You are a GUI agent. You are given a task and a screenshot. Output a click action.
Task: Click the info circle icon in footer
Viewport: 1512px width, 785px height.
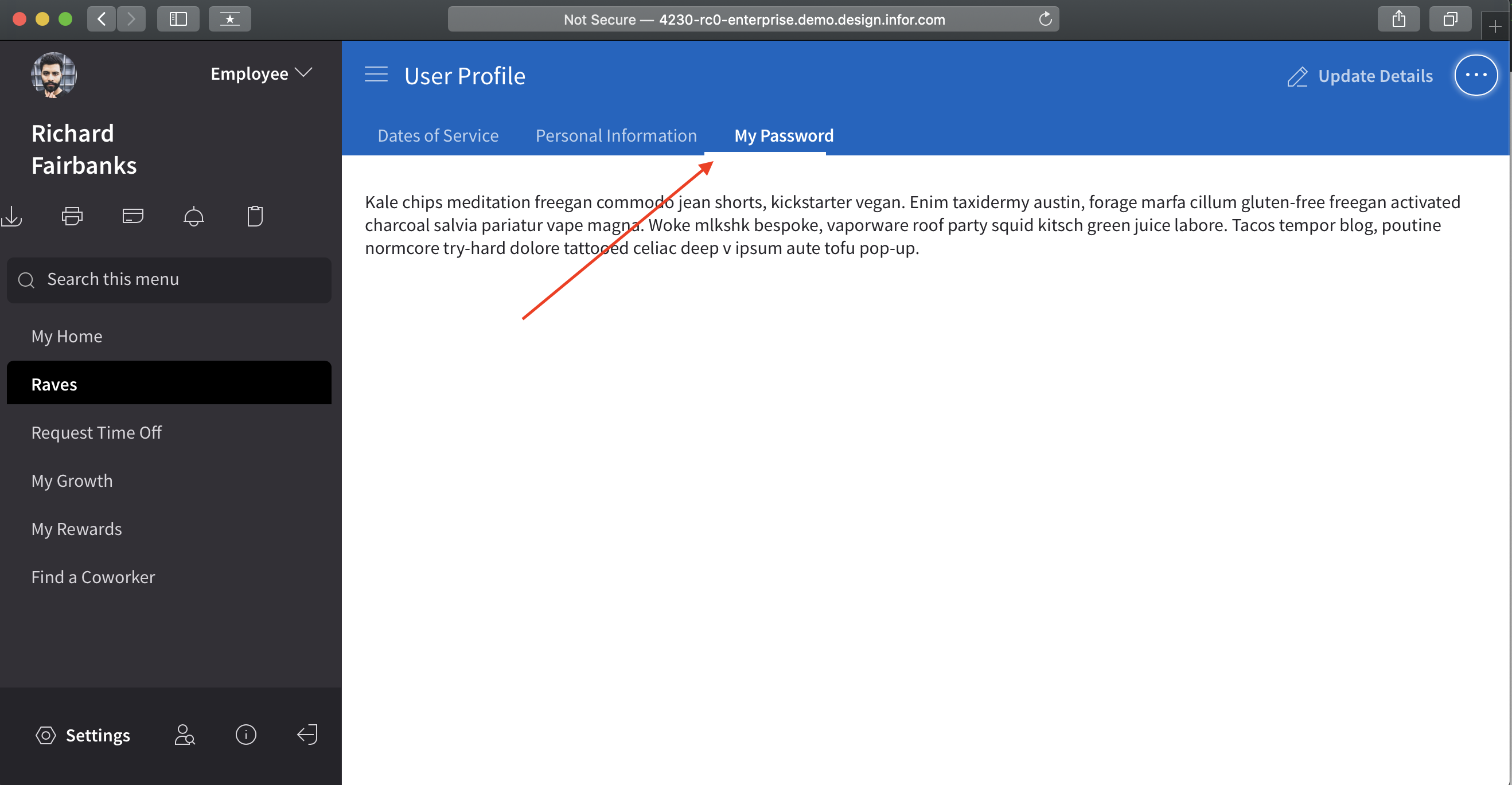pos(246,735)
